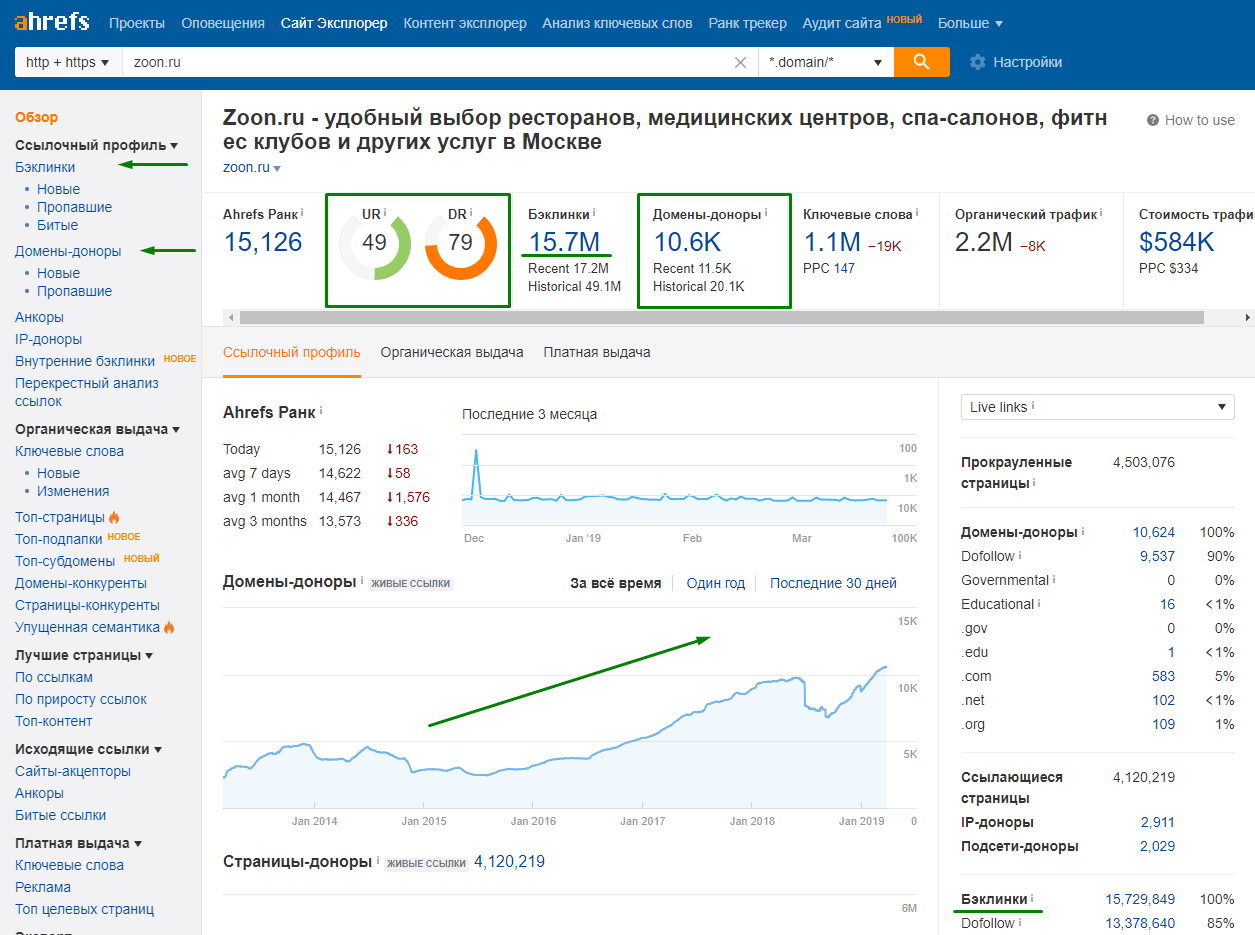Click the orange search magnifier button
Screen dimensions: 1255x935
[921, 62]
